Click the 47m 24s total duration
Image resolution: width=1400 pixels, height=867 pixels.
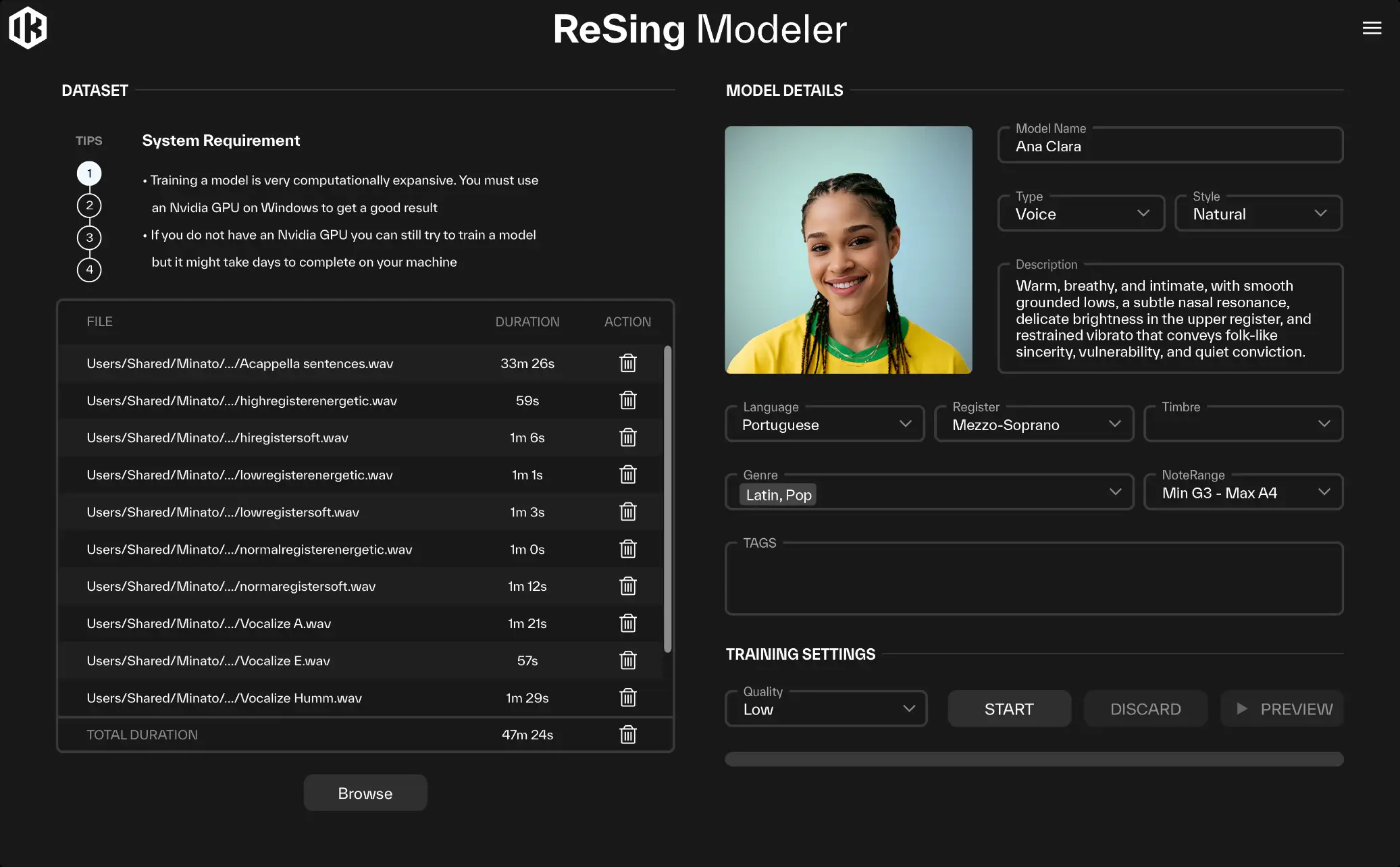pyautogui.click(x=527, y=735)
